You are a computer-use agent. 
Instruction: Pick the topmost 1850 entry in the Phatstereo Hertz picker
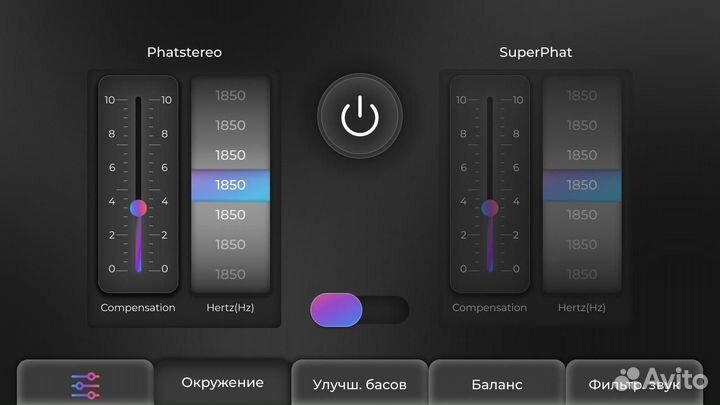coord(231,96)
